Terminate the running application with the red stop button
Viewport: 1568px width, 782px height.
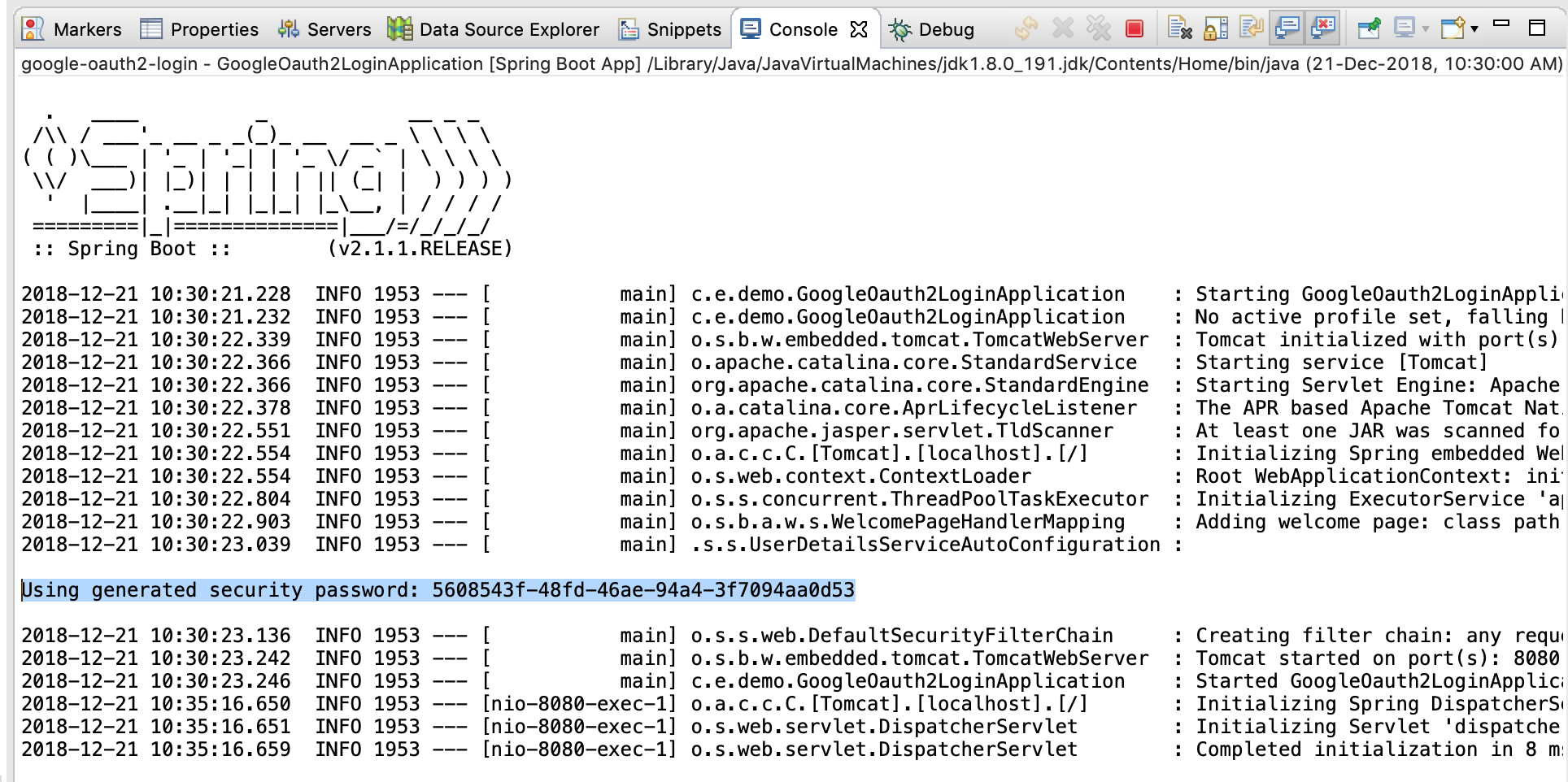[x=1134, y=29]
